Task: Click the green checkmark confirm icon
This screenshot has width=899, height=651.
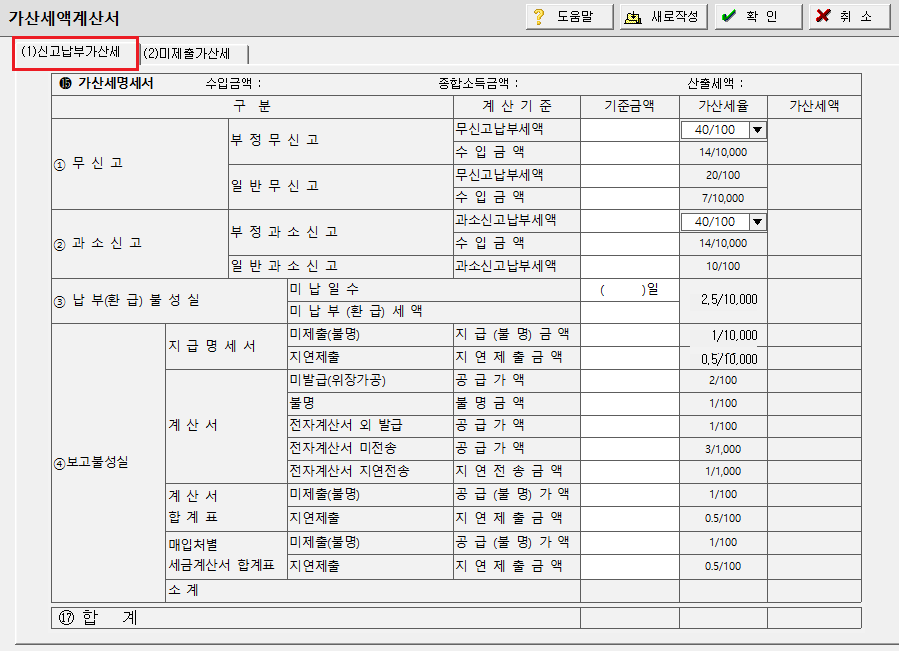Action: coord(728,16)
